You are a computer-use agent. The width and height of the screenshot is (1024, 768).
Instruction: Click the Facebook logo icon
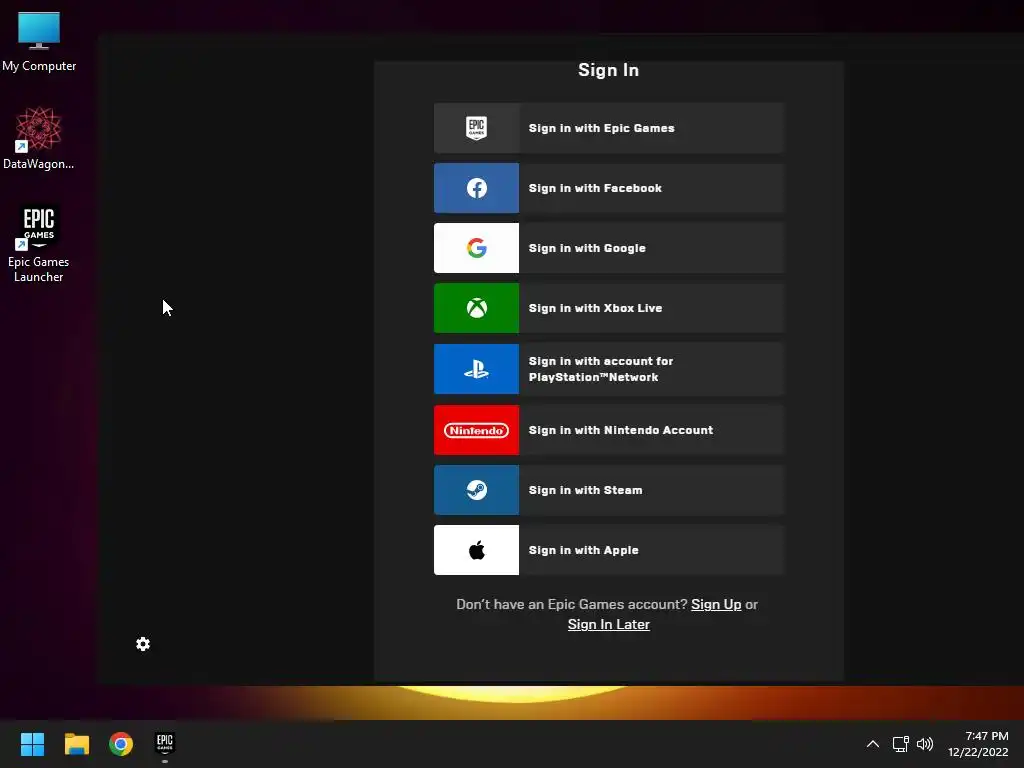[476, 188]
